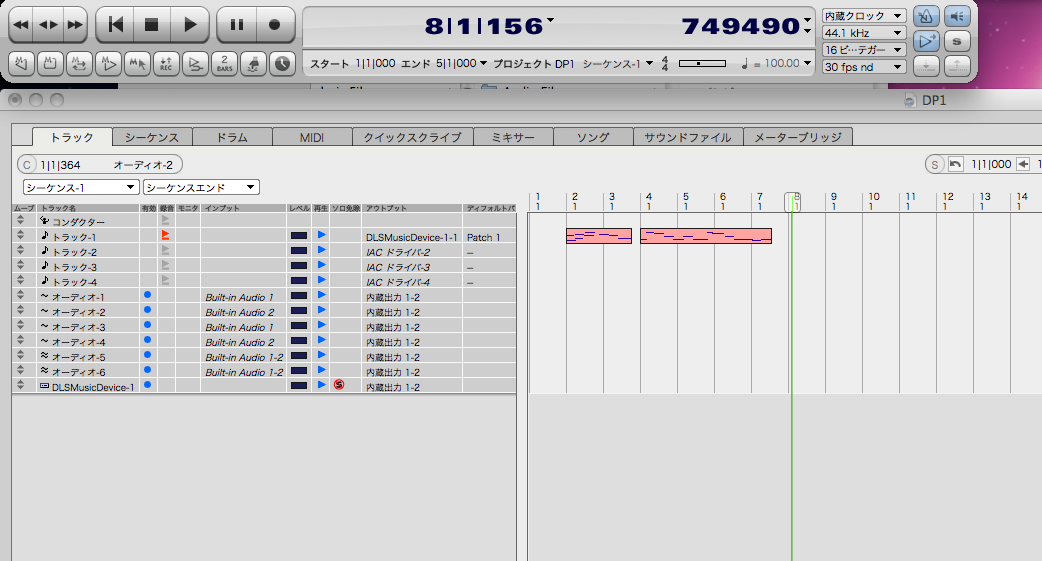Open the シーケンス-1 popup above track list
The height and width of the screenshot is (561, 1042).
[x=80, y=187]
